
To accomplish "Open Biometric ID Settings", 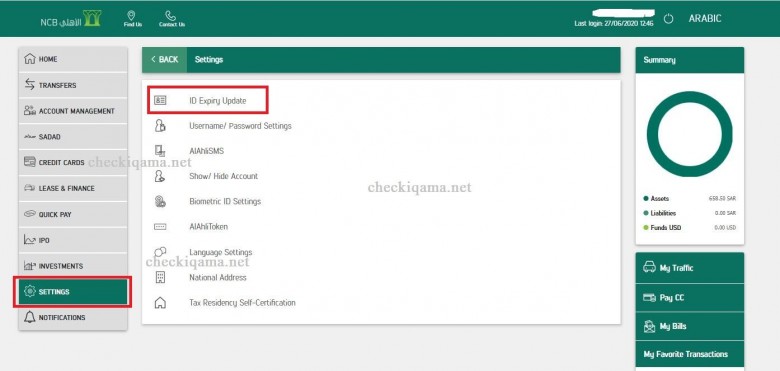I will tap(225, 201).
